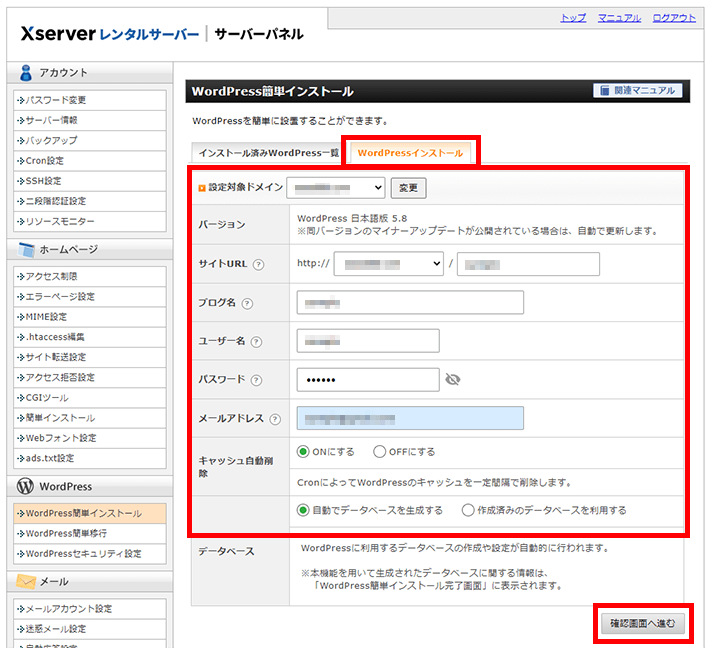Click the マニュアル link
The image size is (710, 648).
(x=619, y=18)
